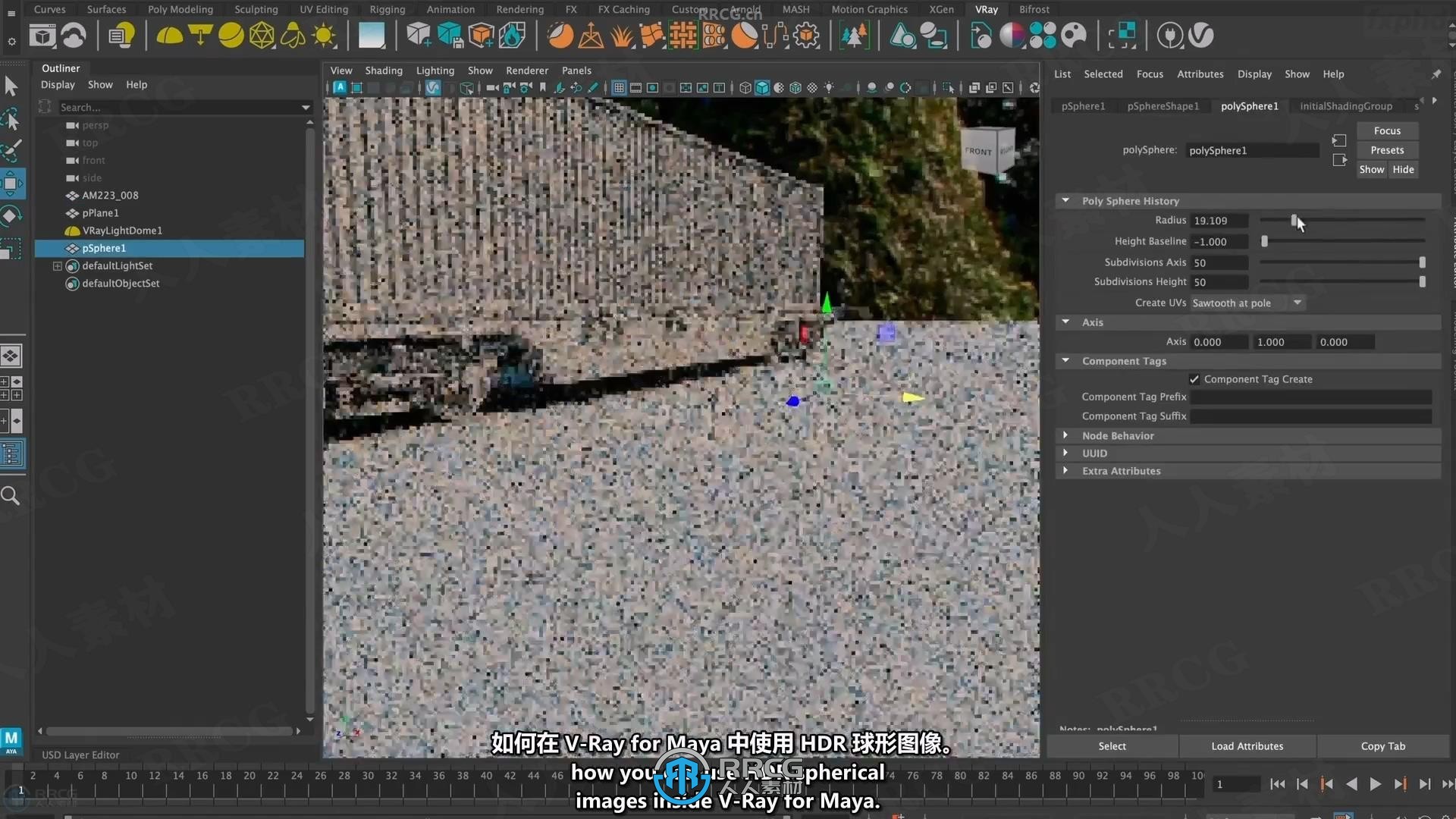Expand the Node Behavior section
The height and width of the screenshot is (819, 1456).
[1065, 435]
